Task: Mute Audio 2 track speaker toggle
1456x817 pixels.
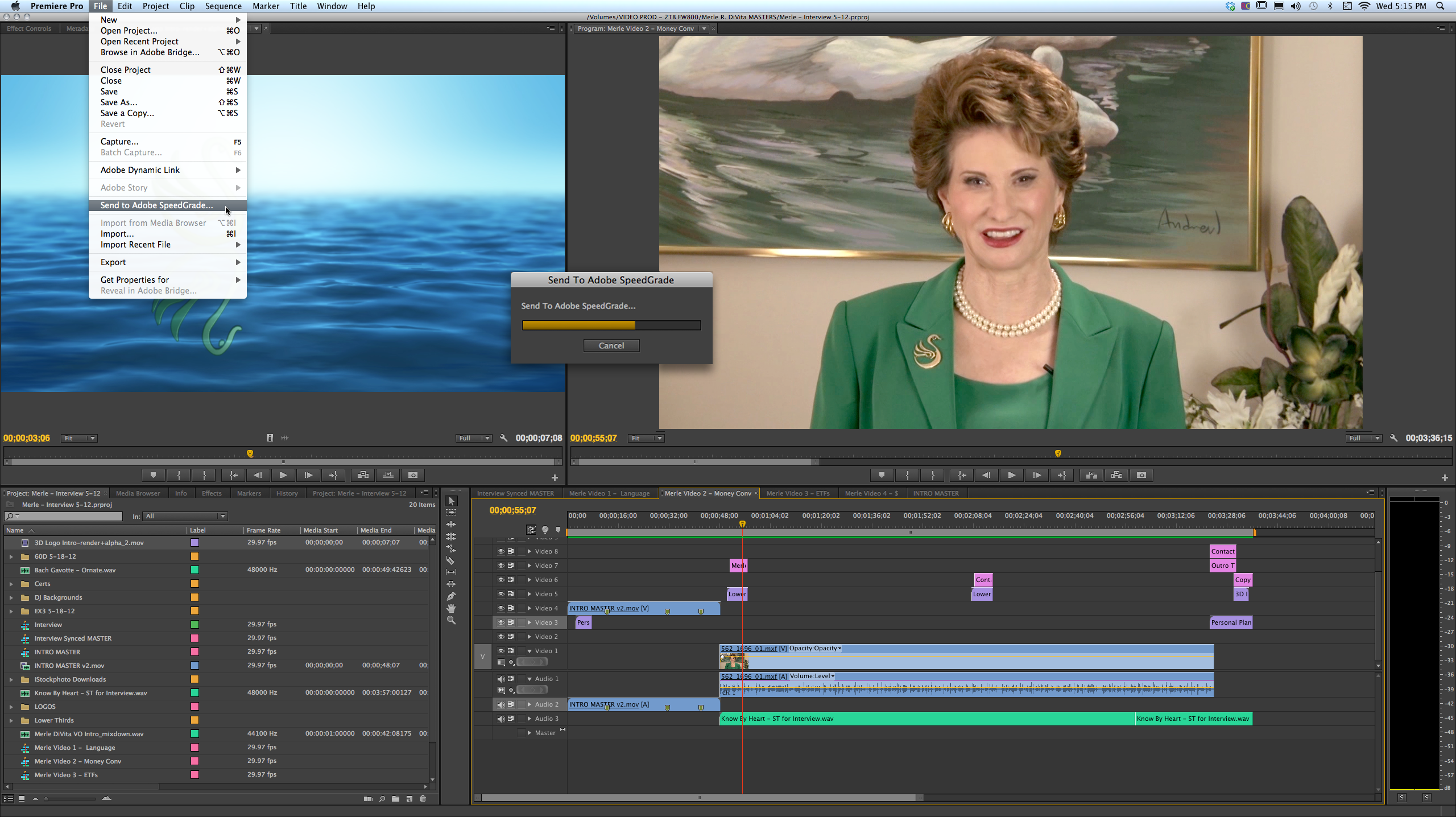Action: 501,704
